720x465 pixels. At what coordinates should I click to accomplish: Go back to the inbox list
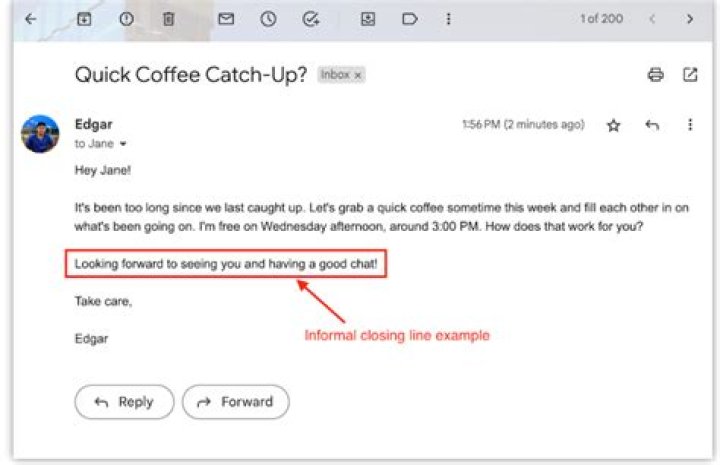(x=31, y=19)
